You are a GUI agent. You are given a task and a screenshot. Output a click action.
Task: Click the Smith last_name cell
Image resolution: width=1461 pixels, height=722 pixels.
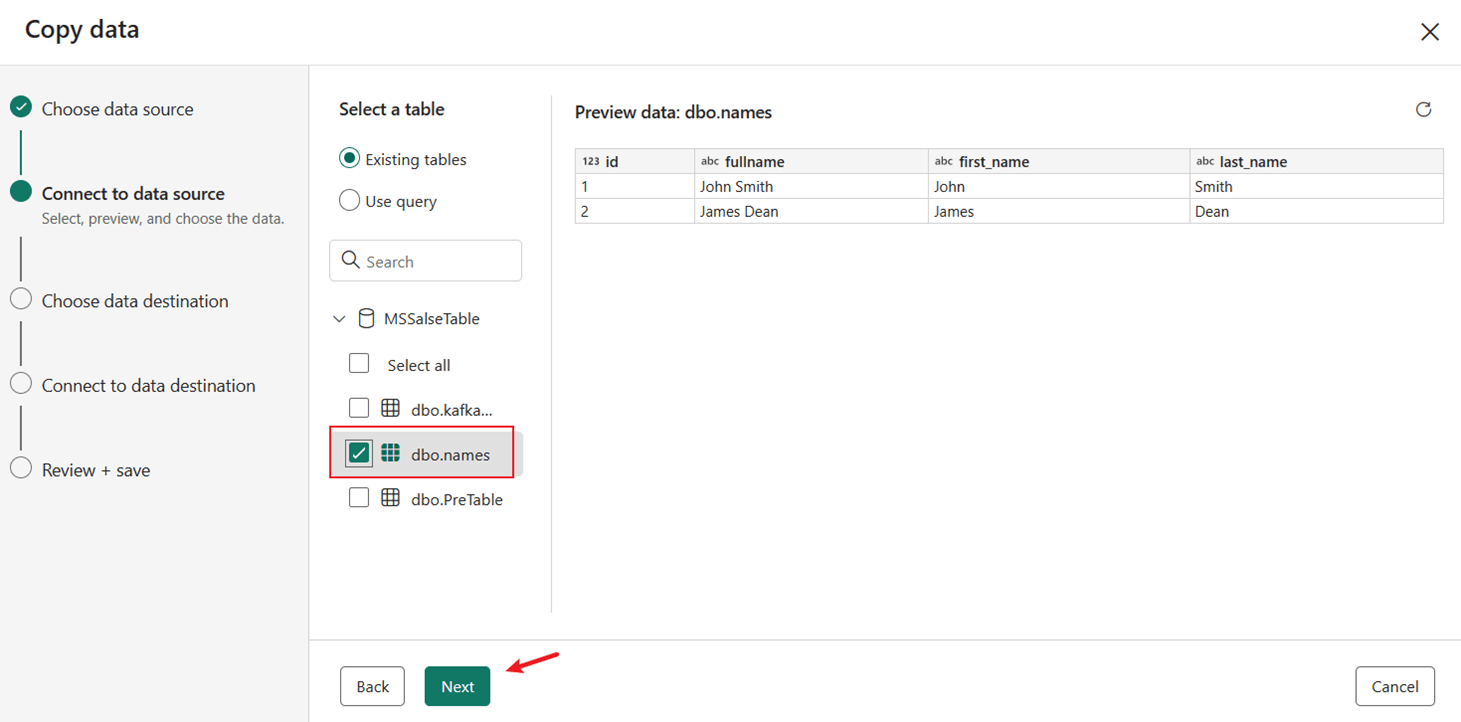pyautogui.click(x=1316, y=186)
